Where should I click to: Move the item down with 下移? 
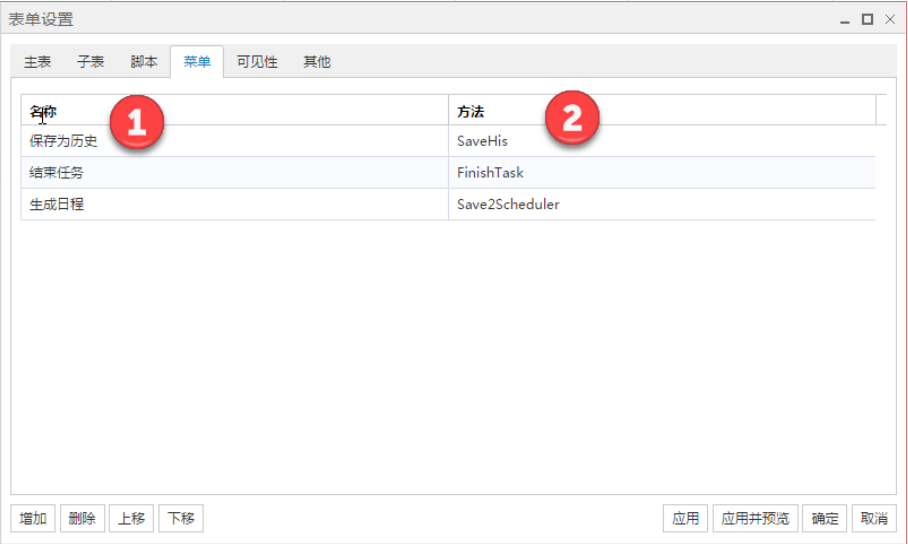181,518
